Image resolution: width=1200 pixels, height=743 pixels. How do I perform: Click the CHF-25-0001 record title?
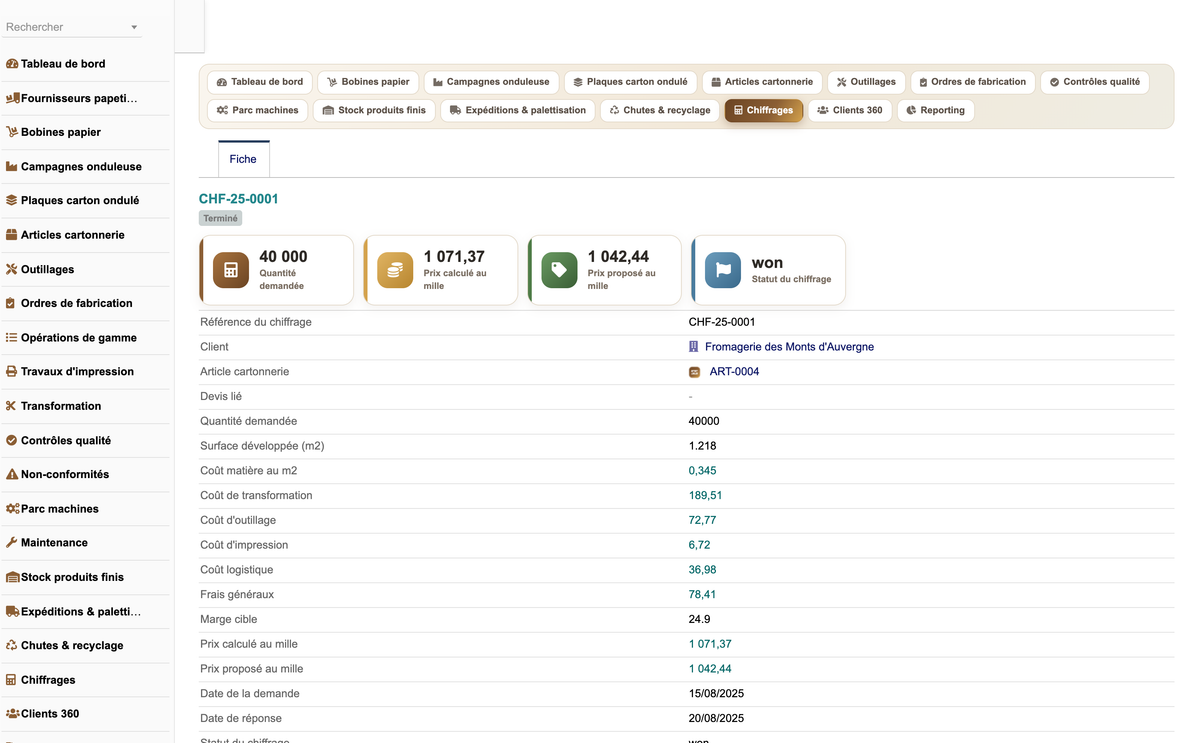tap(239, 199)
